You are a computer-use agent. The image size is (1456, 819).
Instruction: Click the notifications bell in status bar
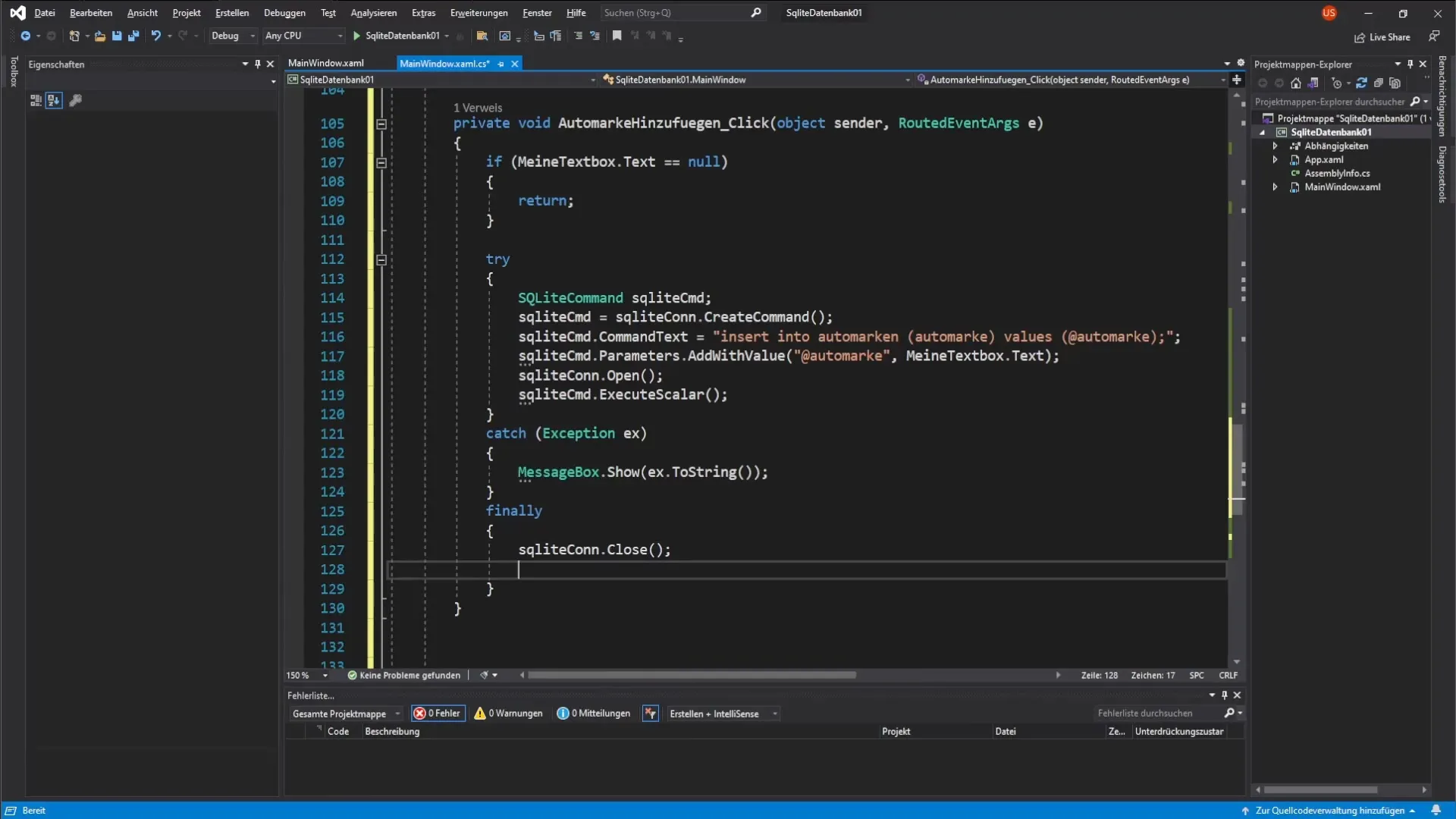1436,810
